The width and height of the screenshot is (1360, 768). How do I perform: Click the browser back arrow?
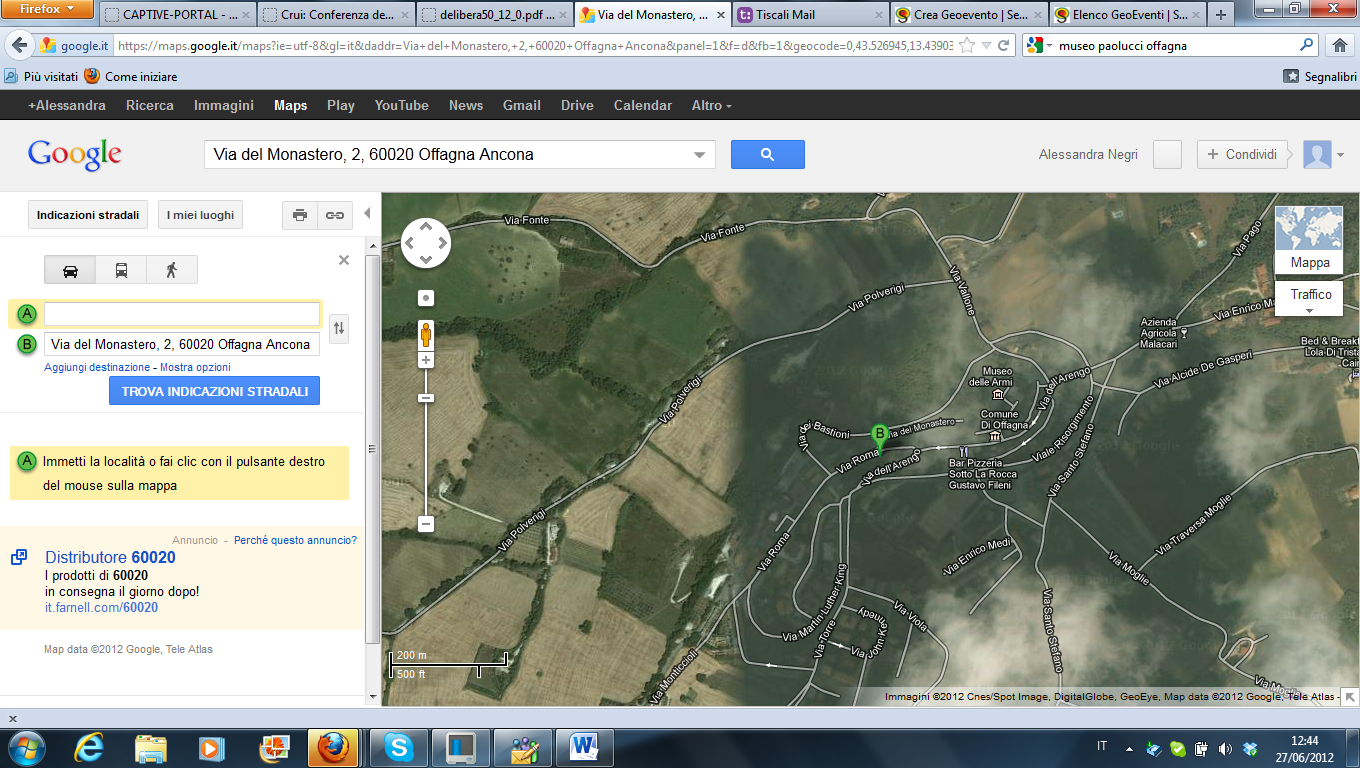click(x=19, y=46)
